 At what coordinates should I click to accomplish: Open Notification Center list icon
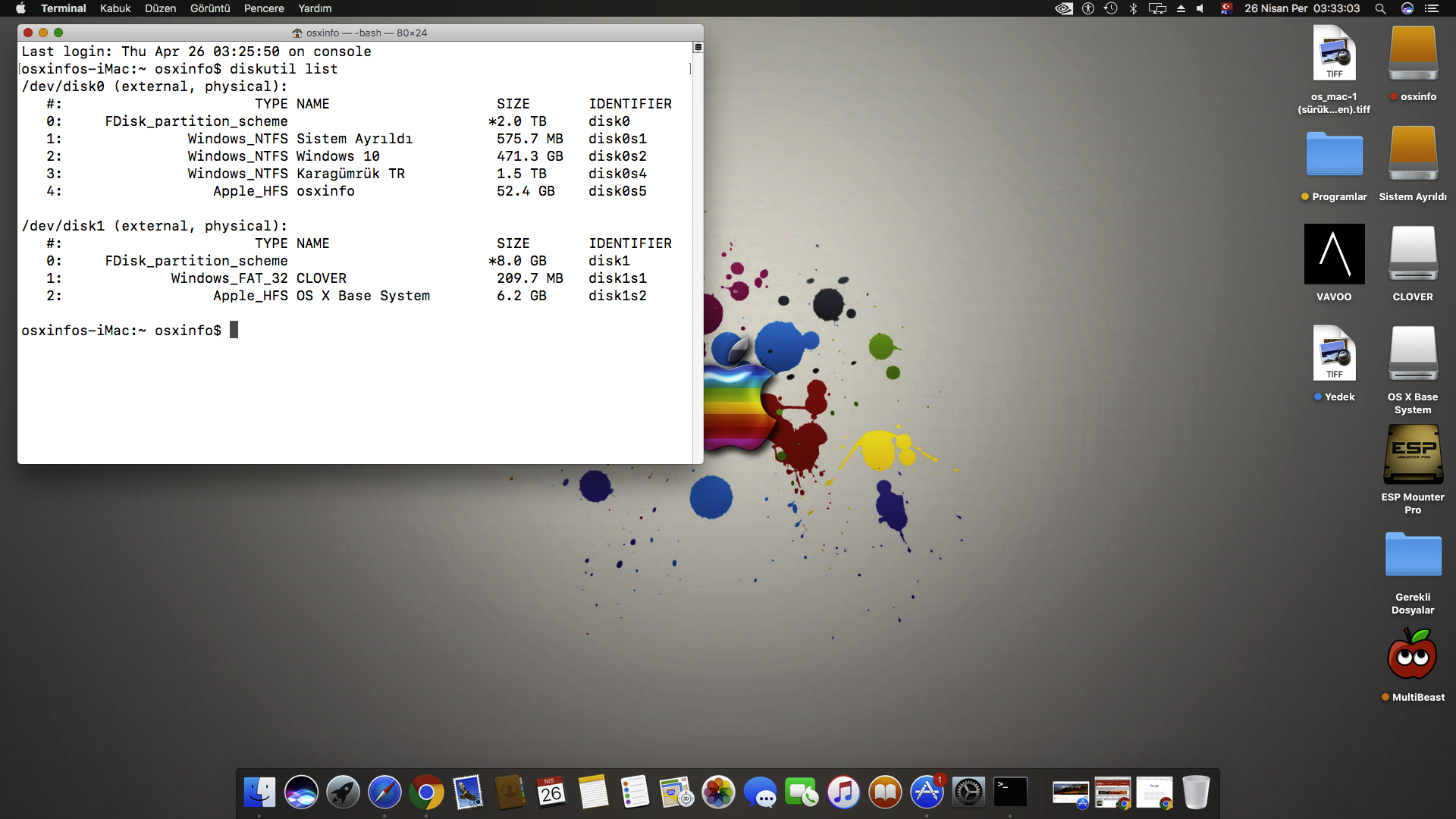tap(1431, 8)
